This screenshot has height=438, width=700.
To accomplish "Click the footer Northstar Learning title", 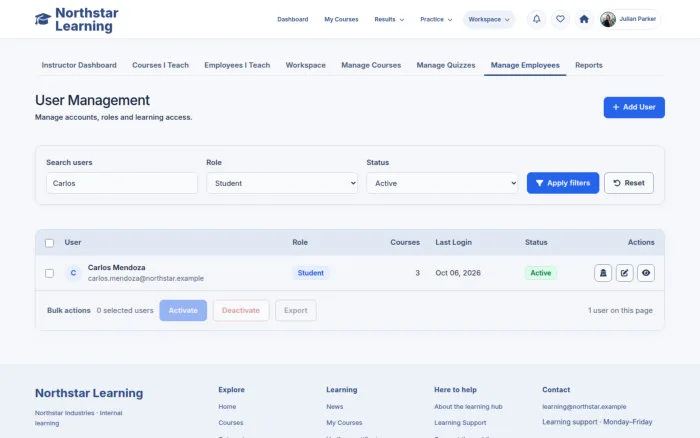I will [x=89, y=393].
